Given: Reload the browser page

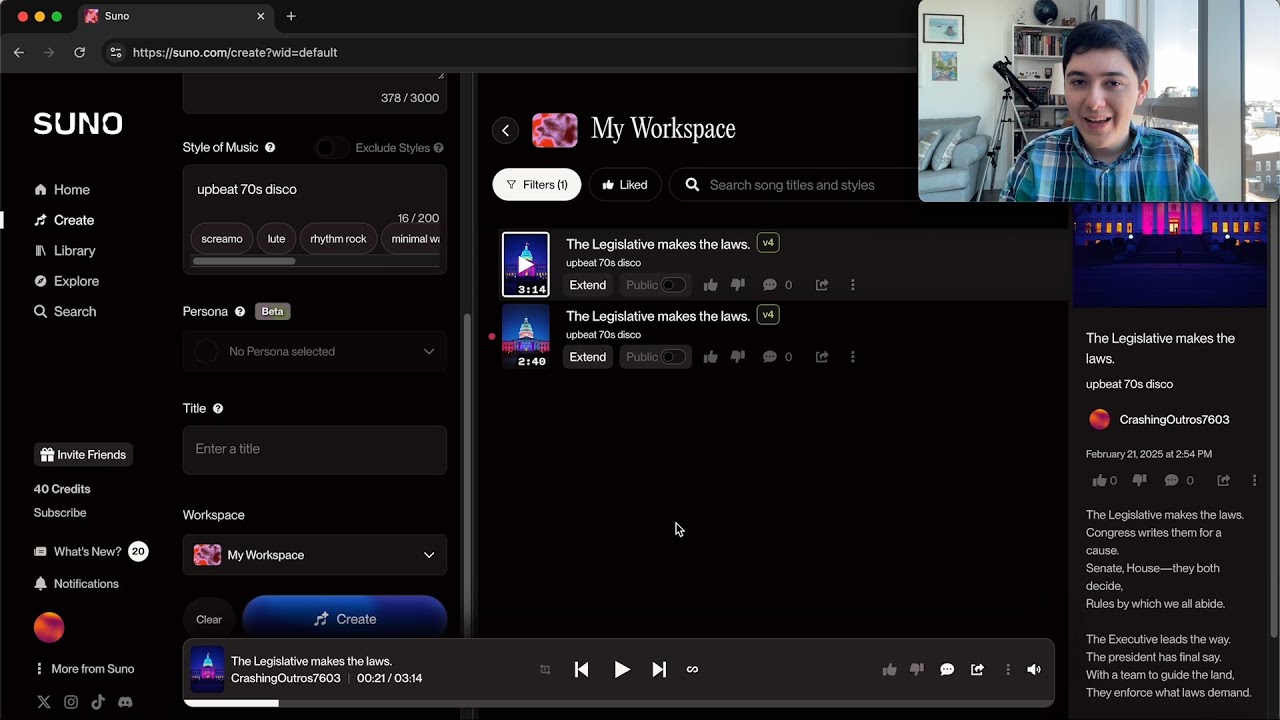Looking at the screenshot, I should [80, 52].
